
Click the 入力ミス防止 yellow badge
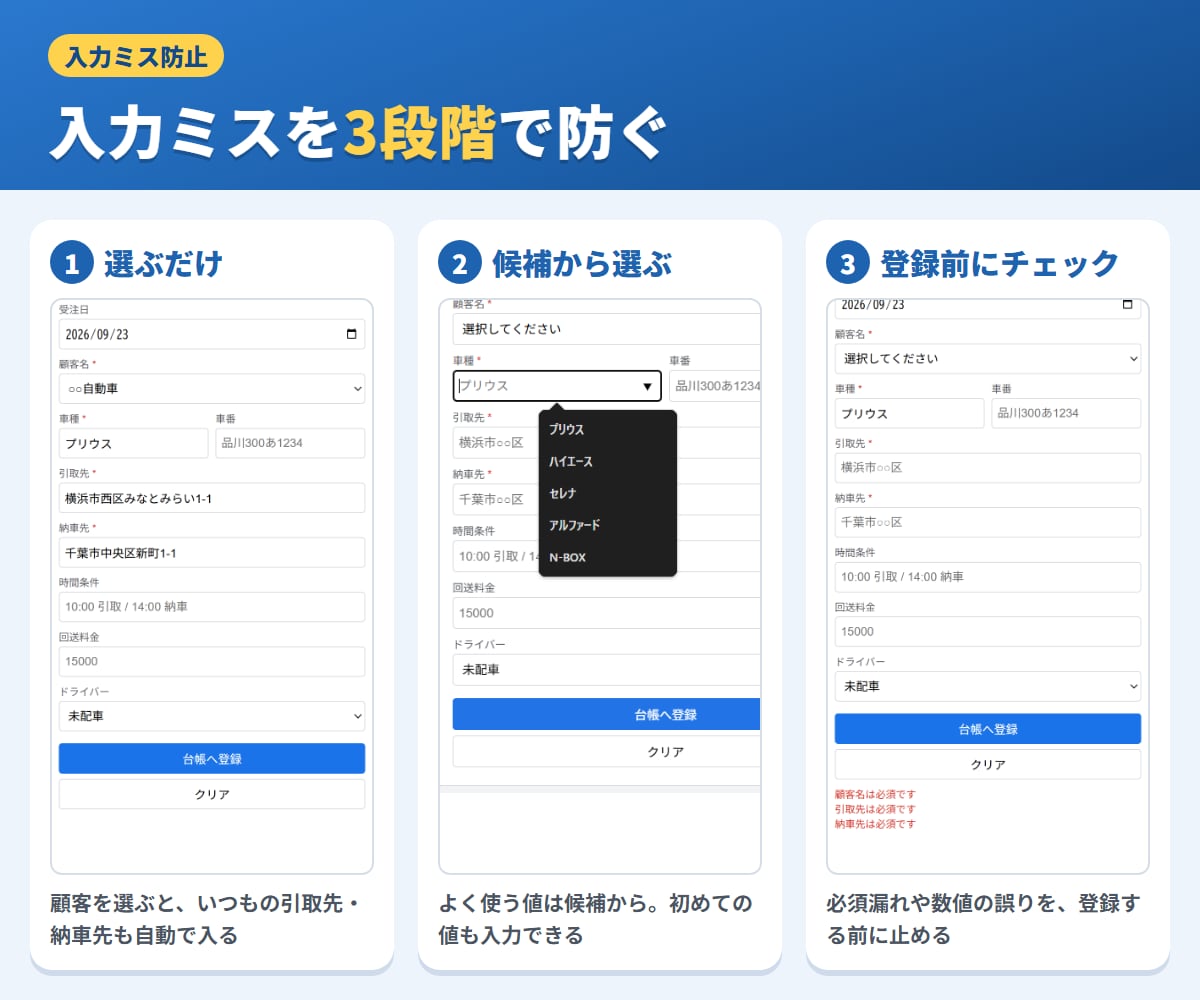coord(136,56)
